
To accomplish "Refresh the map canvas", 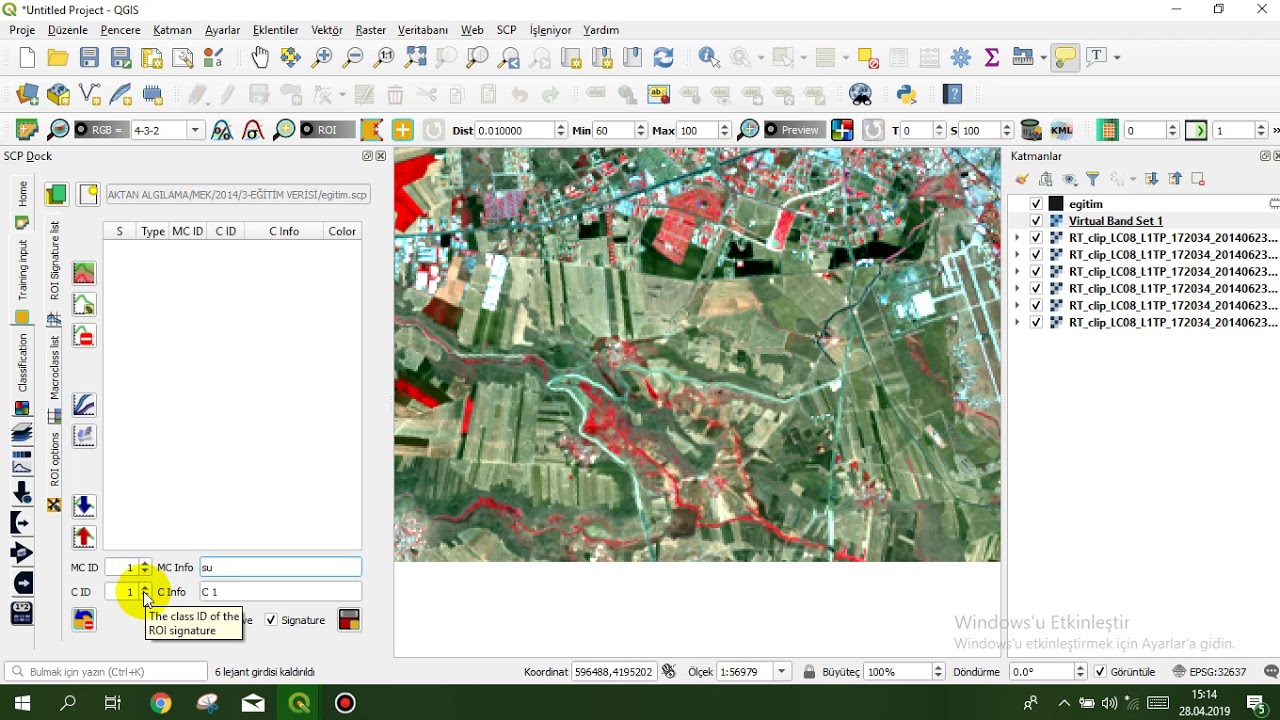I will [x=663, y=57].
